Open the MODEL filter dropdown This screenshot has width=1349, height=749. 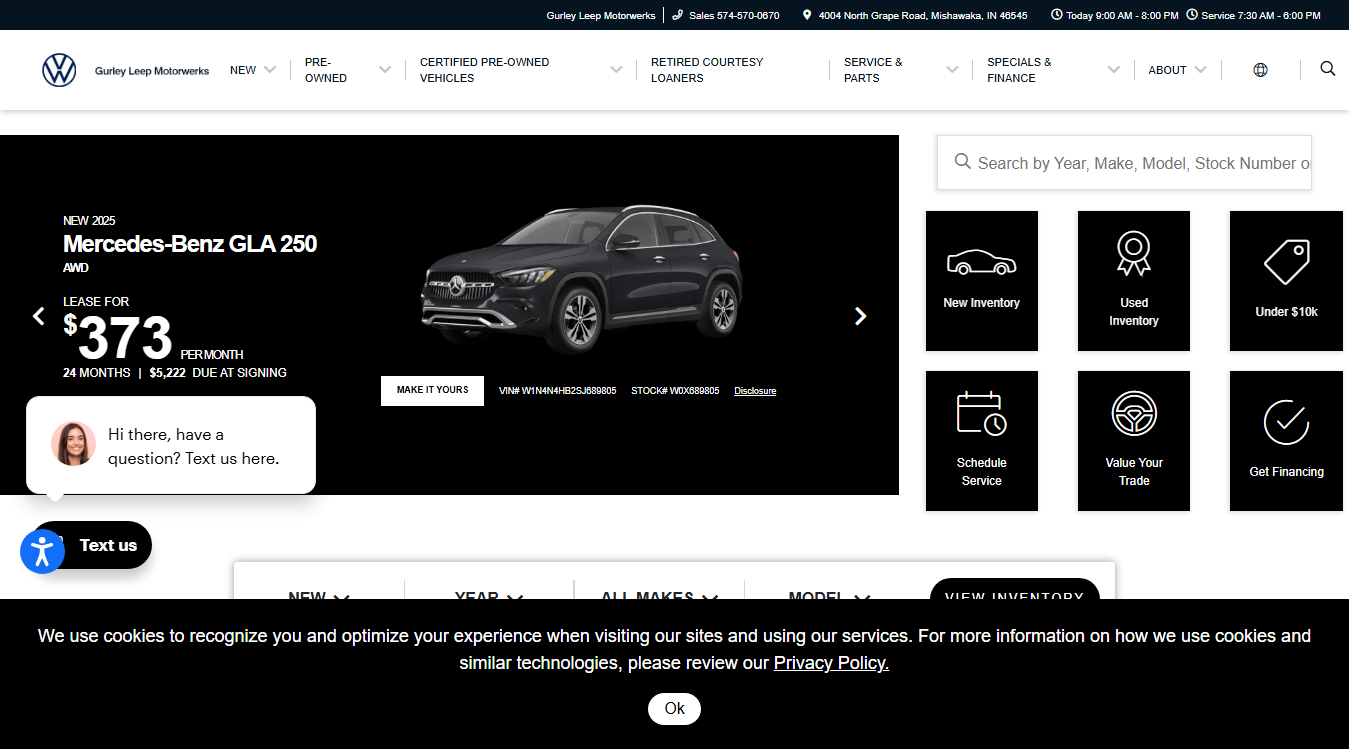click(x=829, y=597)
